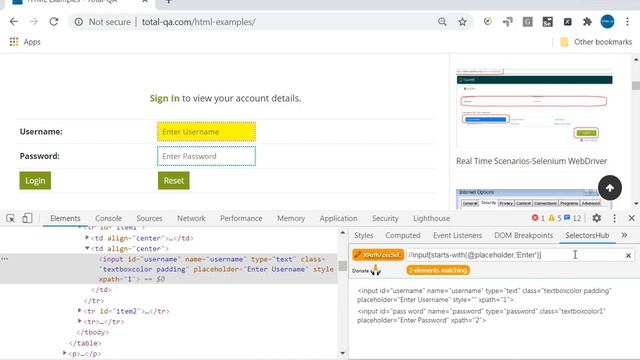
Task: Select the closing tbody tag line
Action: 93,332
